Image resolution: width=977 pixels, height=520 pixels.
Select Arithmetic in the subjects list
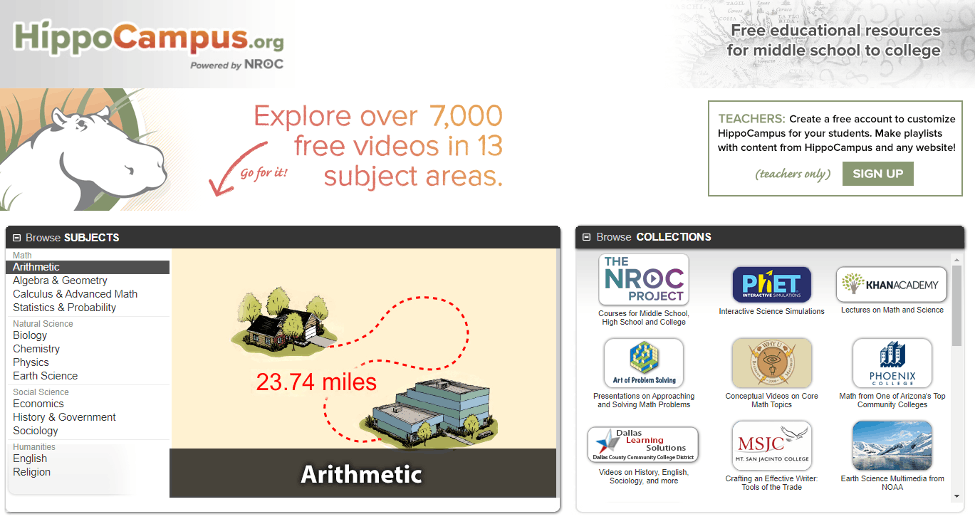tap(87, 267)
